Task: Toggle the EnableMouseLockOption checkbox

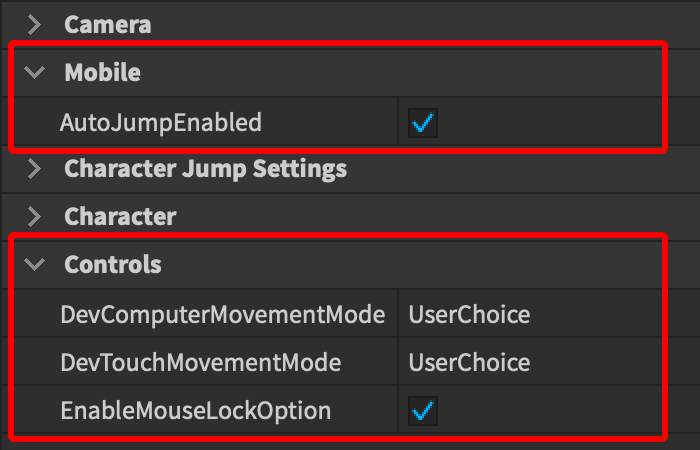Action: coord(423,410)
